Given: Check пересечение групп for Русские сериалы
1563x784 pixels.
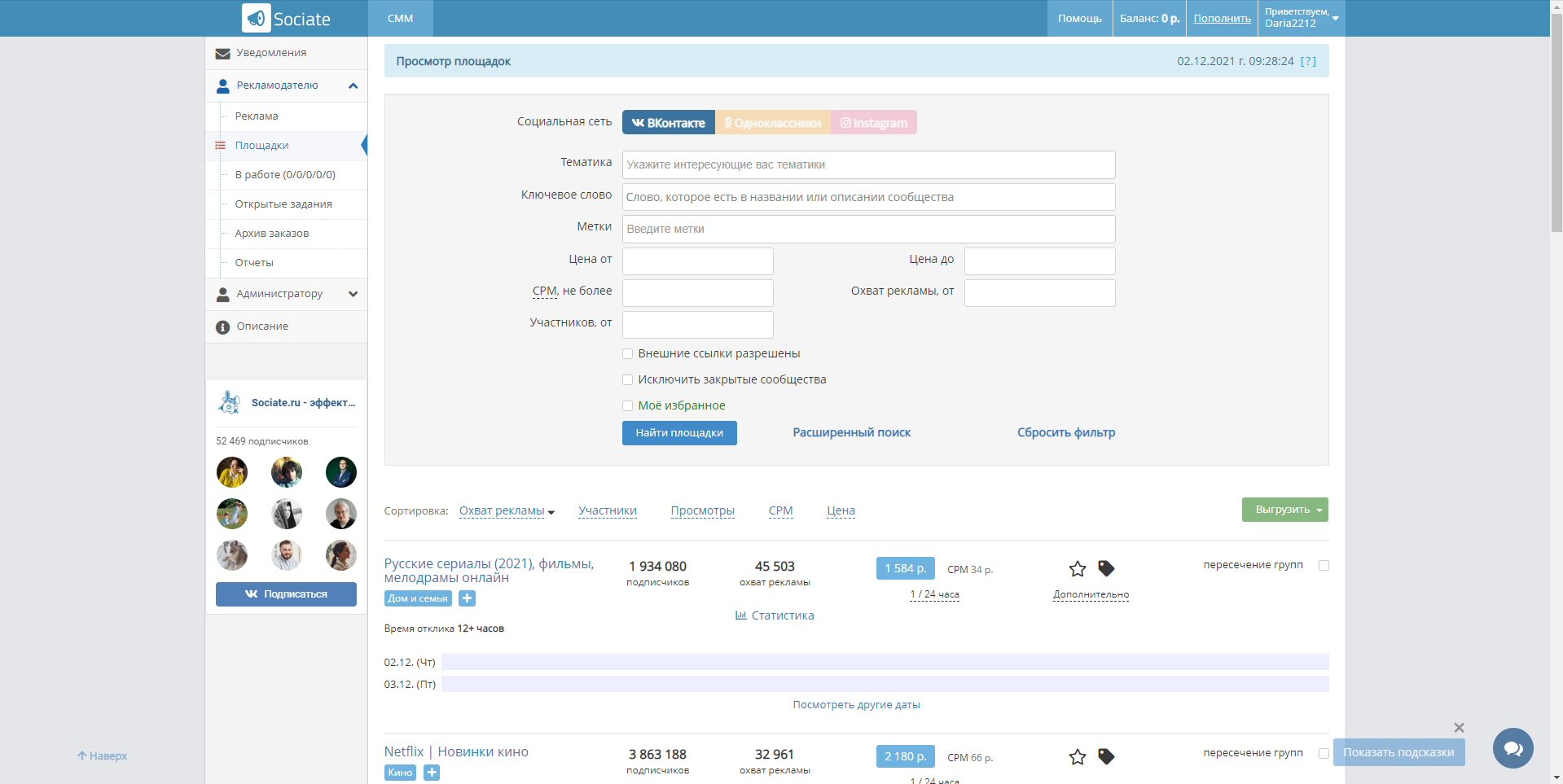Looking at the screenshot, I should pos(1324,565).
